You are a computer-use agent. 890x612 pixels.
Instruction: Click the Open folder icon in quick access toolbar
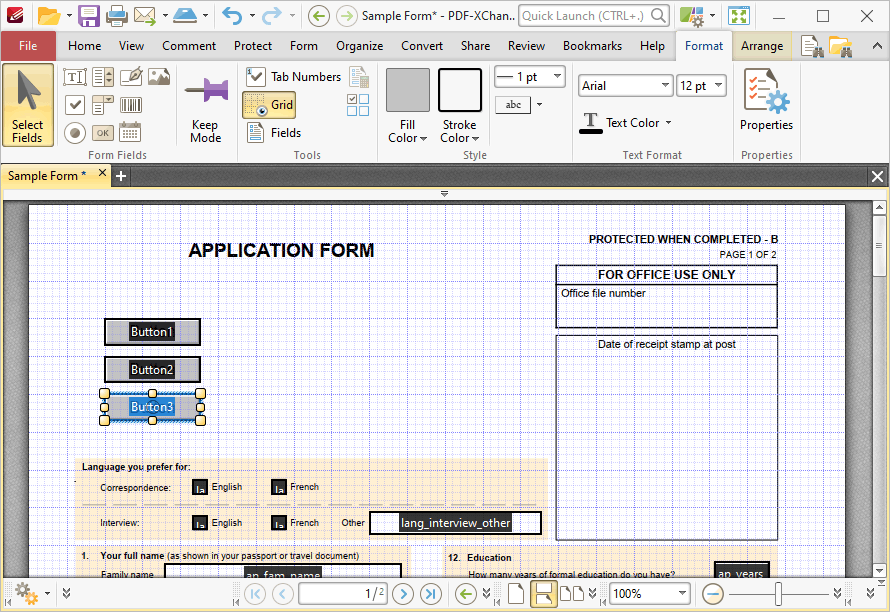tap(49, 16)
